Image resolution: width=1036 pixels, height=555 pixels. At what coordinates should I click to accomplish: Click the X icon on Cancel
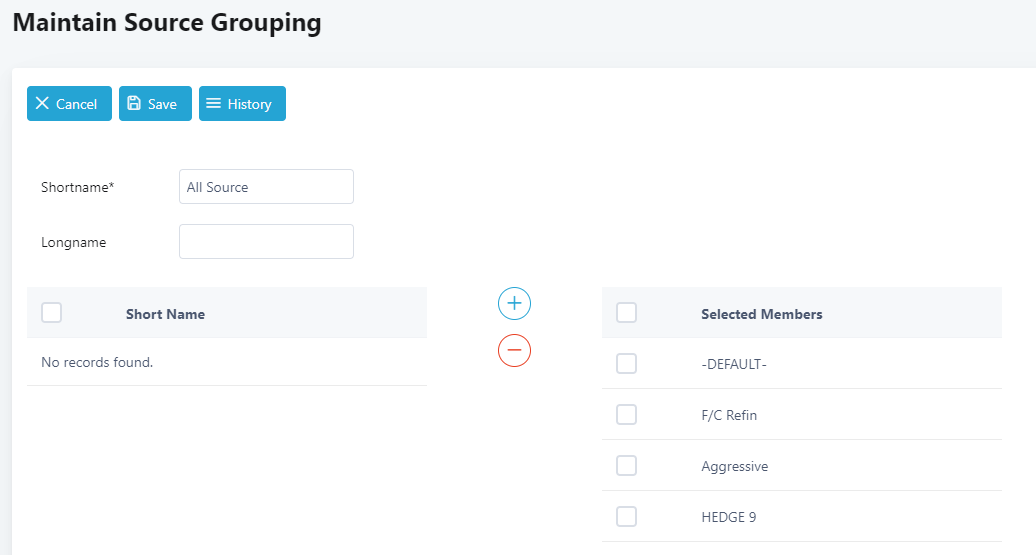click(42, 104)
